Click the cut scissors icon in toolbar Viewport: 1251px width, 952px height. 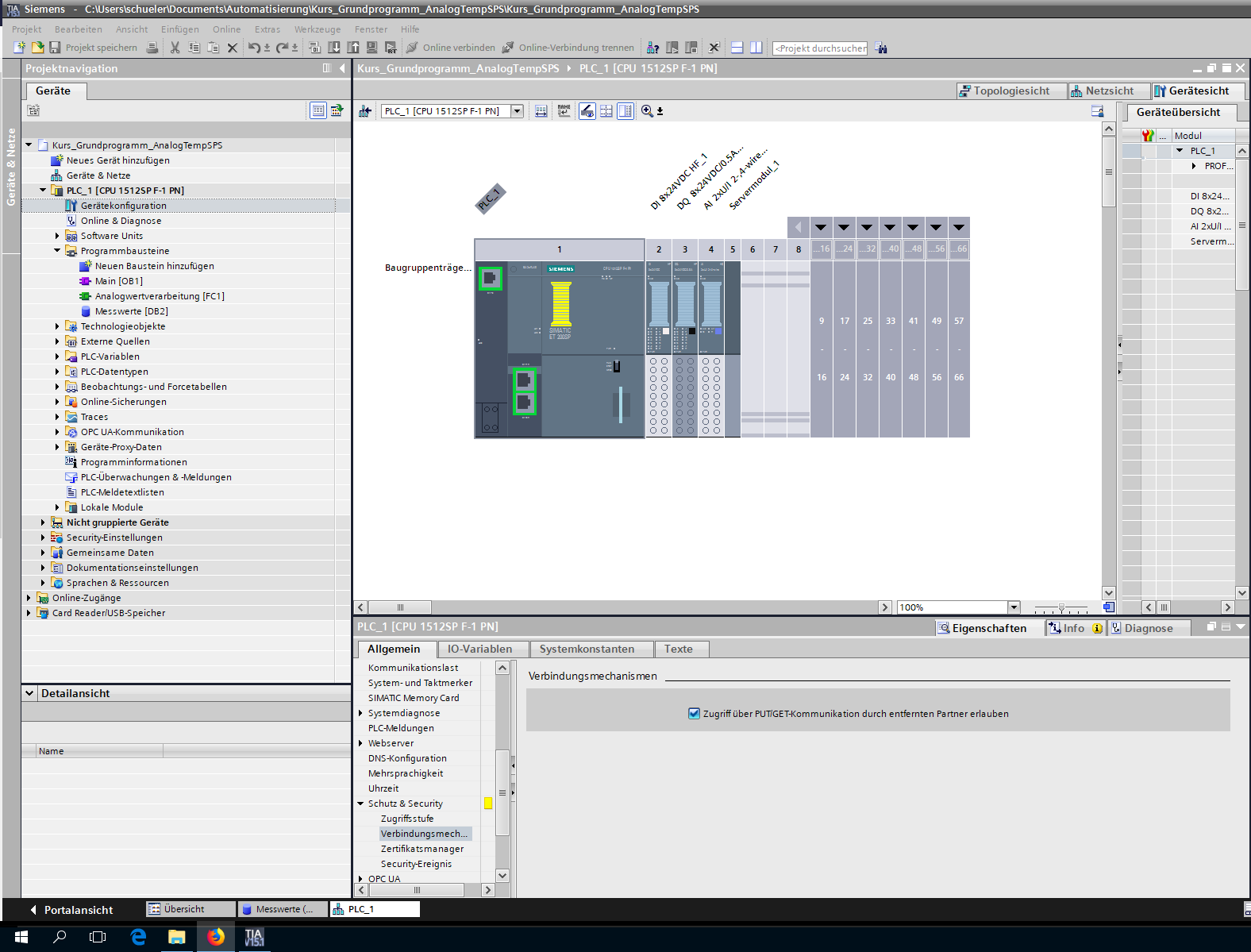click(x=175, y=48)
